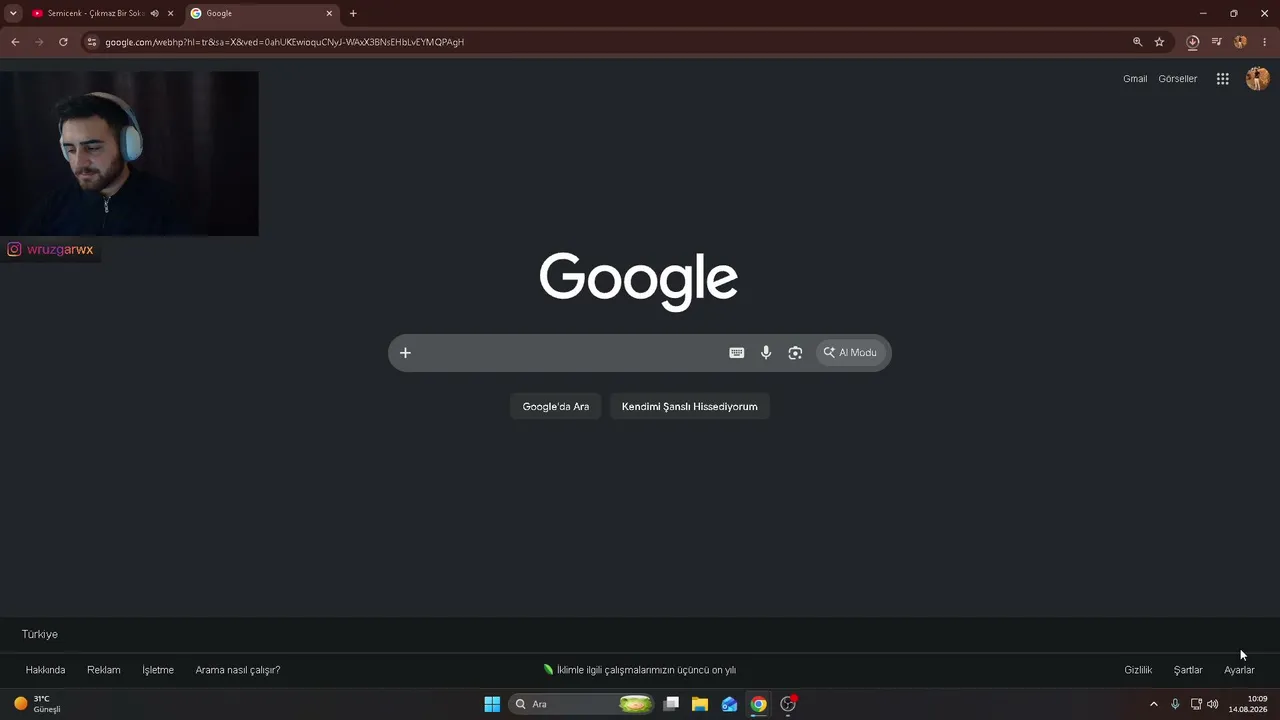Image resolution: width=1280 pixels, height=720 pixels.
Task: Search by image with the lens icon
Action: point(795,353)
